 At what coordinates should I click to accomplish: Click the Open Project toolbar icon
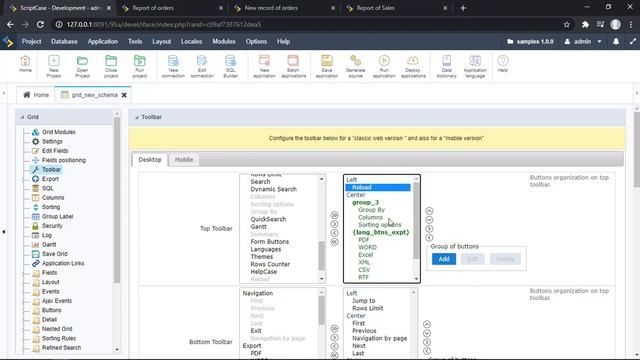[x=82, y=67]
